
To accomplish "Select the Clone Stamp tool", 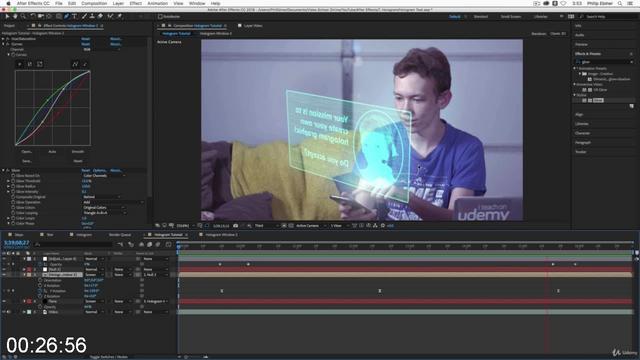I will pyautogui.click(x=92, y=16).
